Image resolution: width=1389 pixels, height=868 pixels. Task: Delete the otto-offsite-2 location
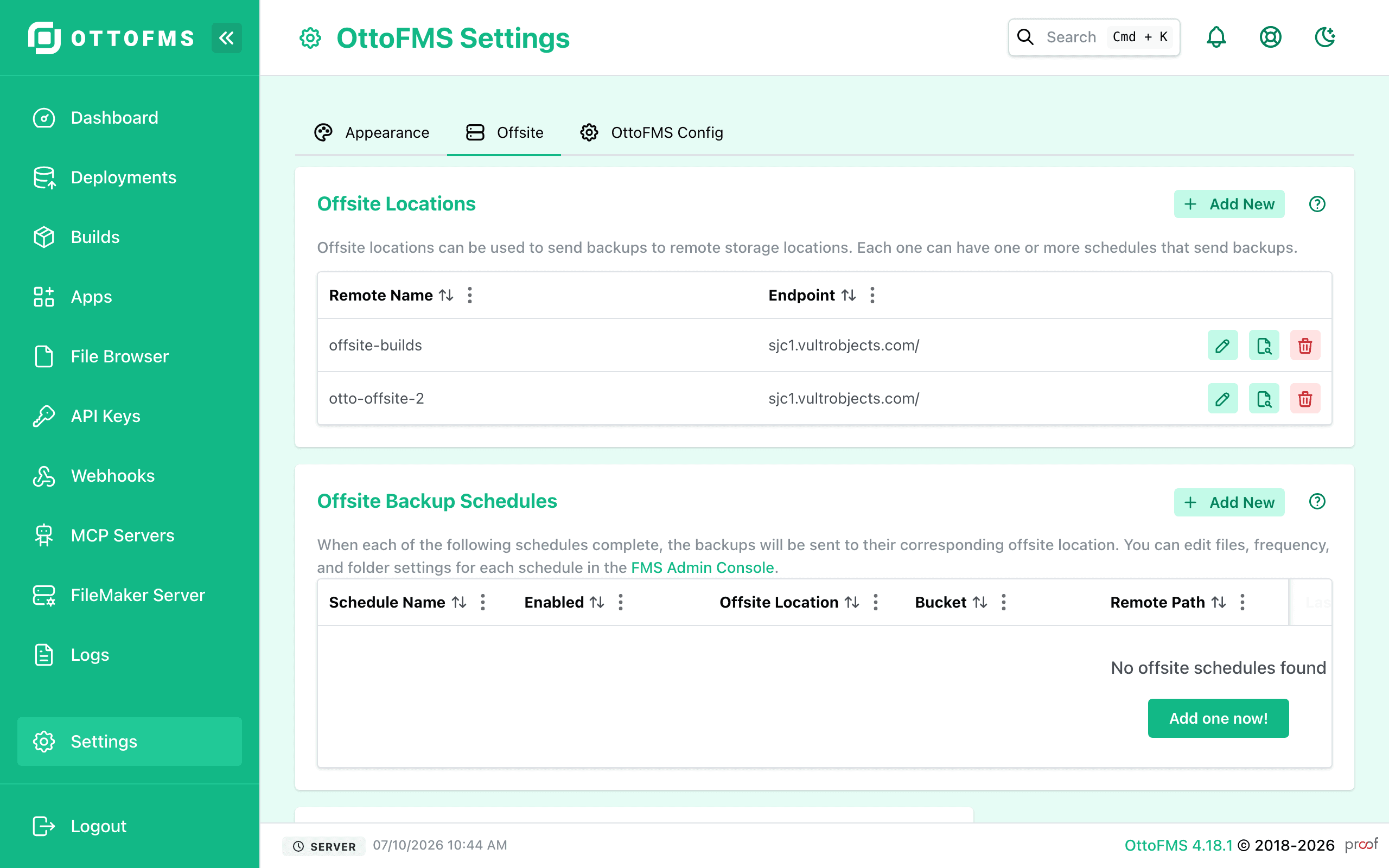point(1305,398)
